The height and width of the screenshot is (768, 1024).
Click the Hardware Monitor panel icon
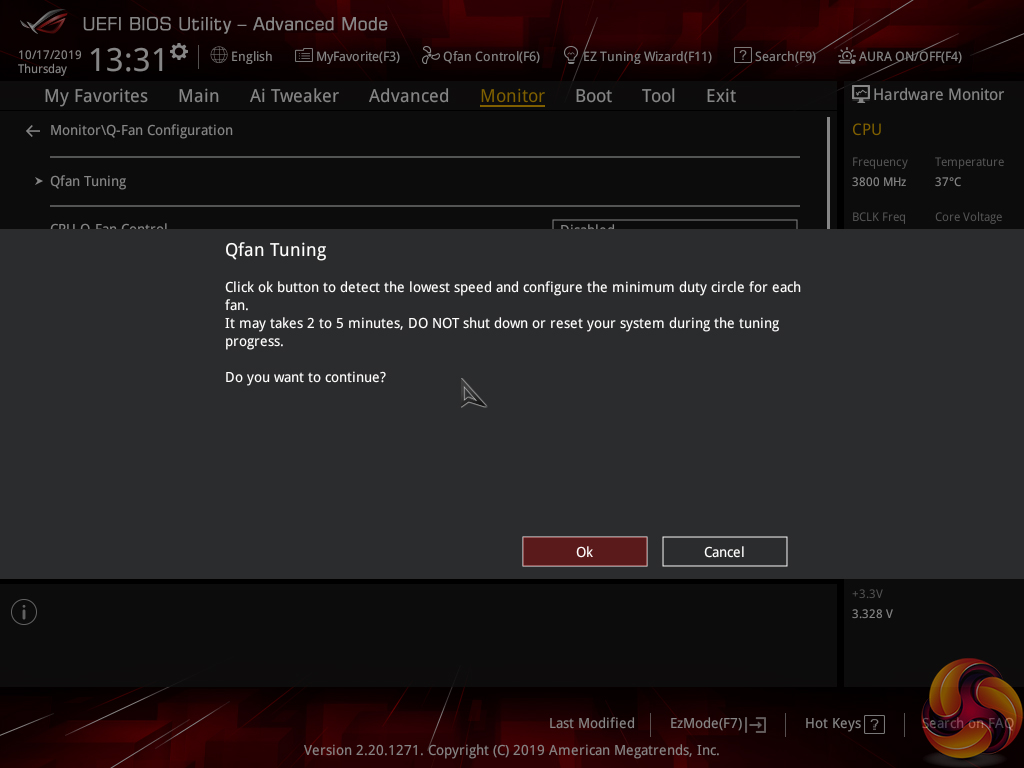point(860,93)
